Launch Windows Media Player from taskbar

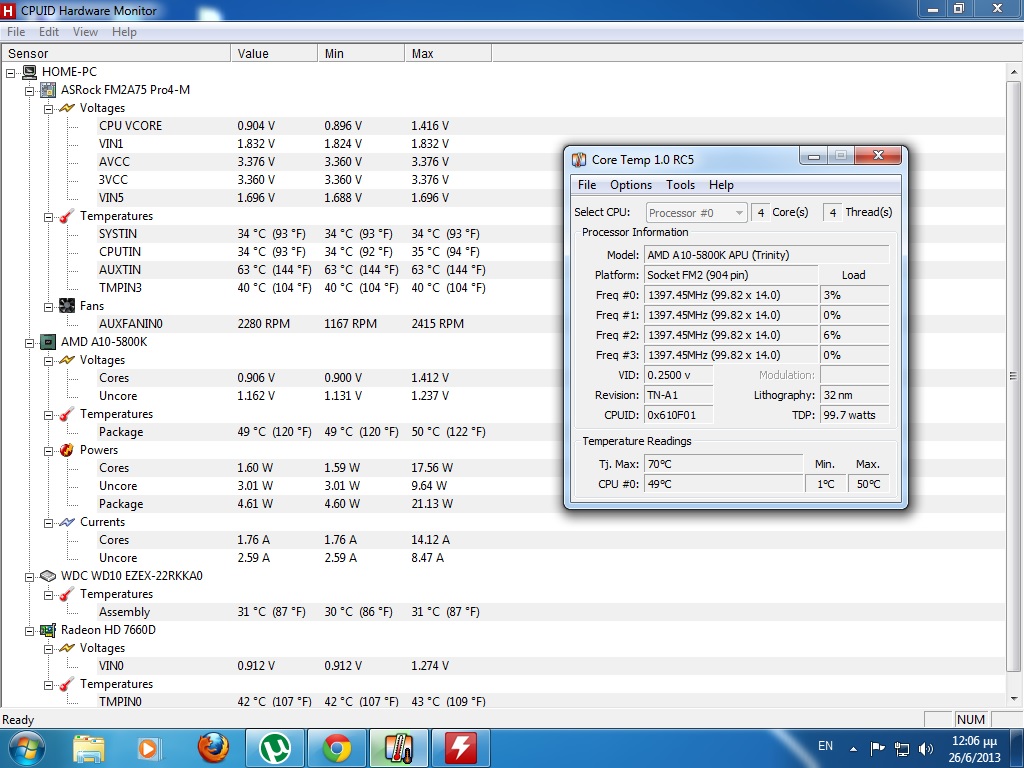[148, 749]
